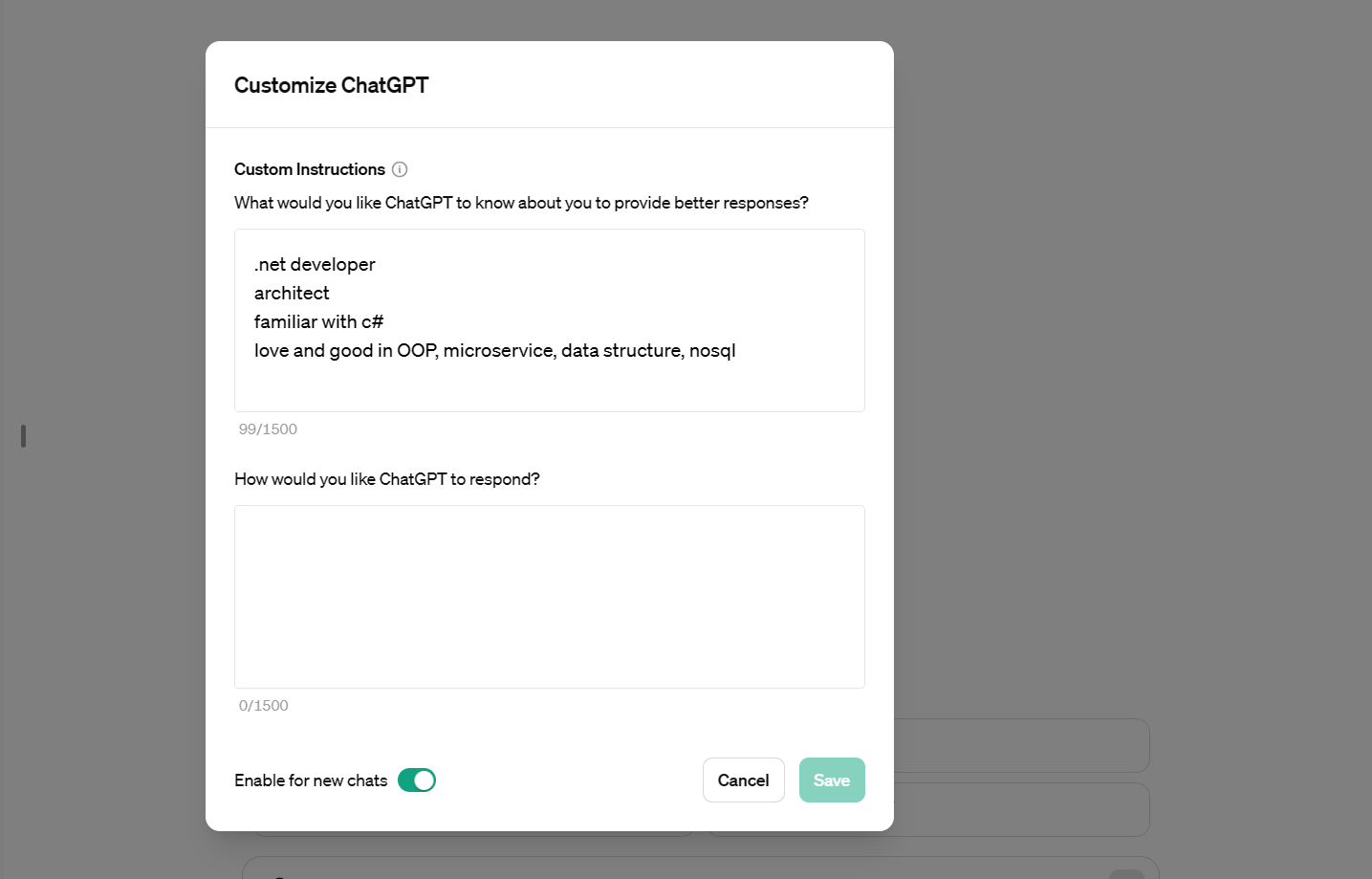Click the "familiar with c#" line

[318, 322]
